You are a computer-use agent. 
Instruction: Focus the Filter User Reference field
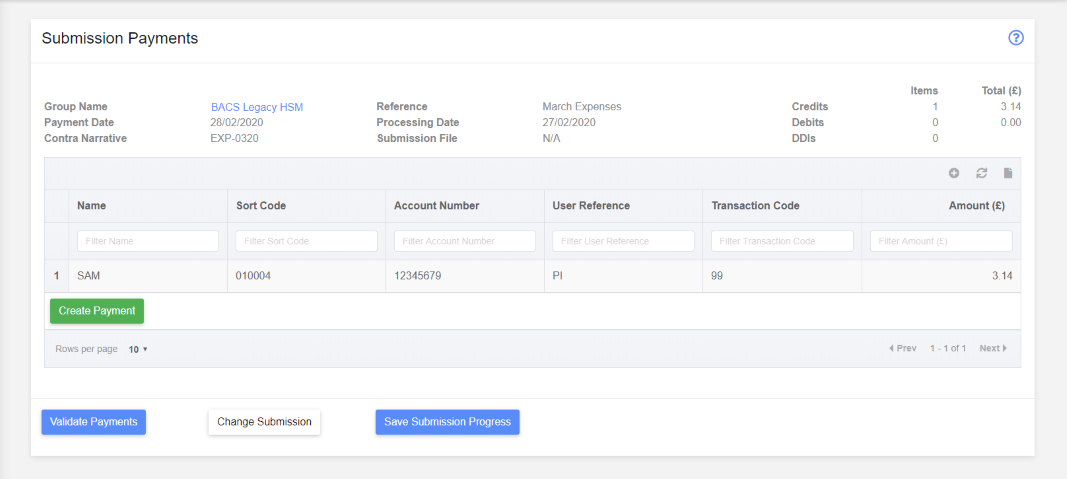pyautogui.click(x=623, y=241)
